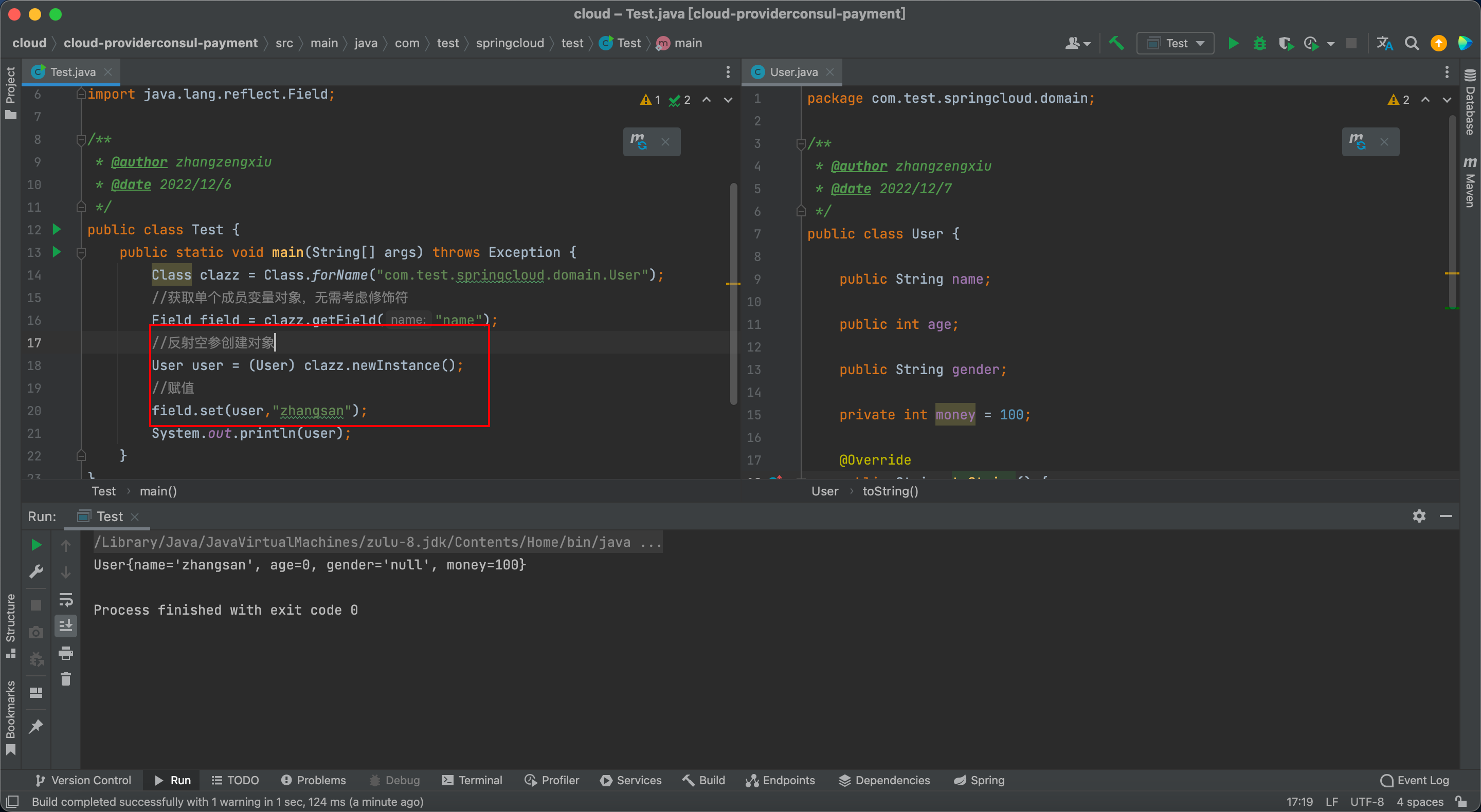Hide the Run tool window

(1446, 516)
